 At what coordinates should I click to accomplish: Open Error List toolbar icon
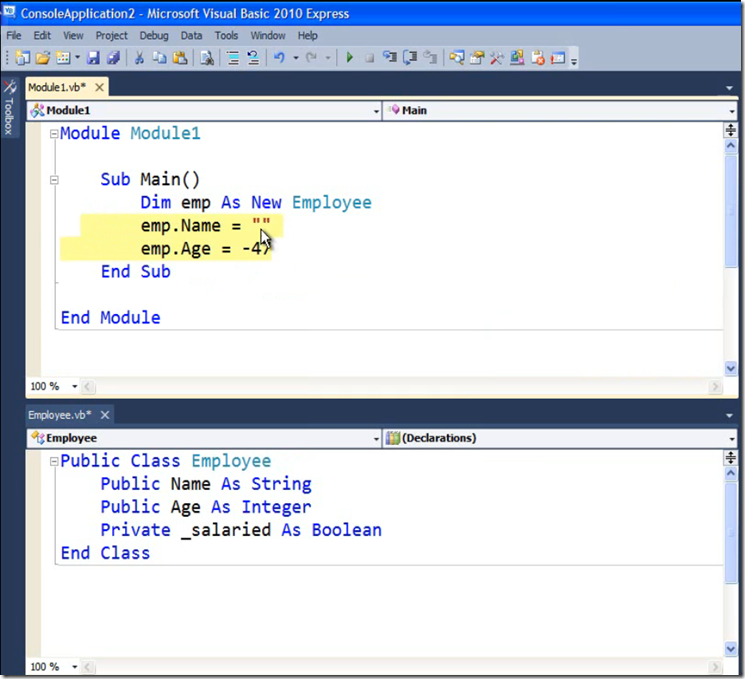point(537,58)
